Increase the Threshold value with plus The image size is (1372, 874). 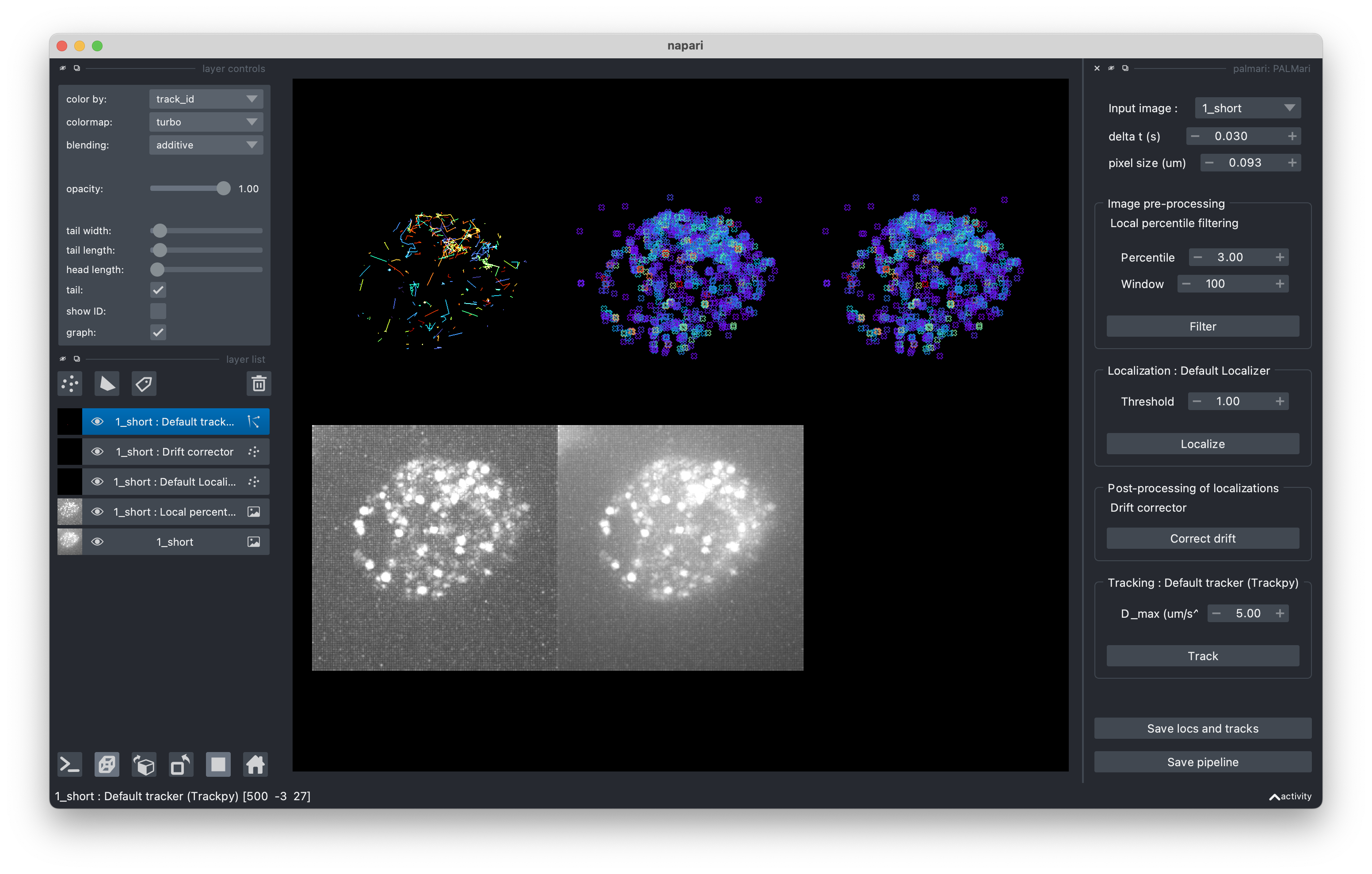1280,401
